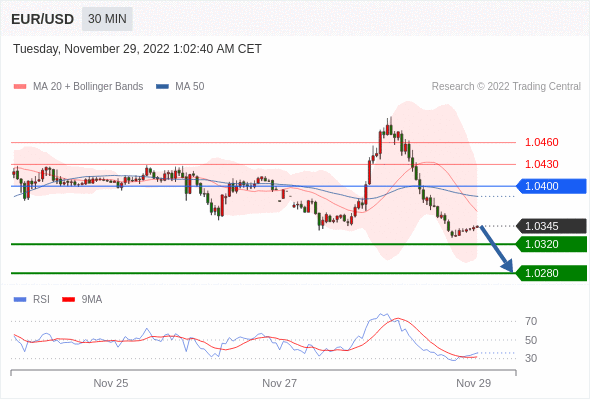Select the EUR/USD pair title

pyautogui.click(x=42, y=19)
